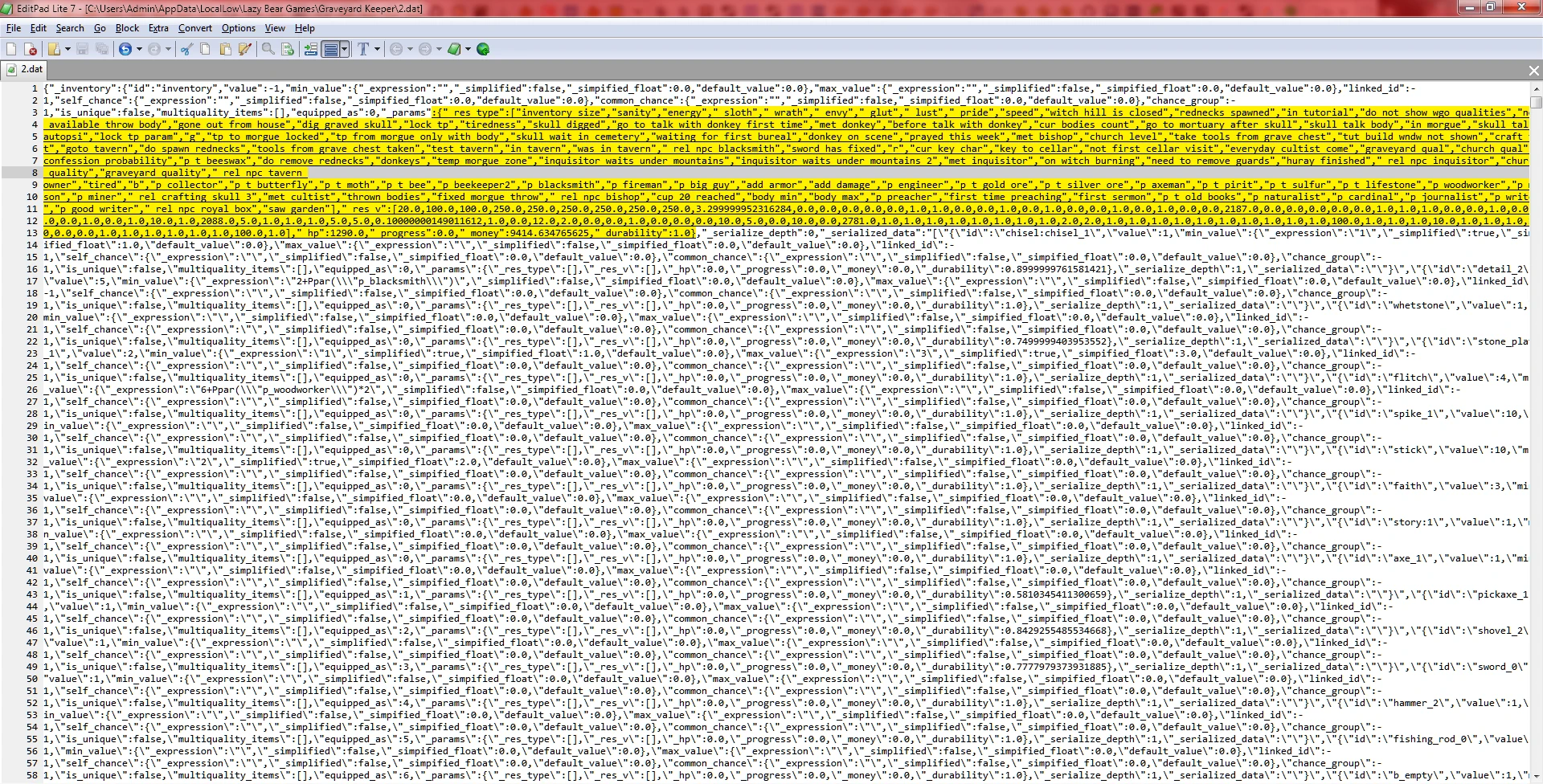Expand the Undo history dropdown arrow
The width and height of the screenshot is (1543, 784).
(x=139, y=49)
